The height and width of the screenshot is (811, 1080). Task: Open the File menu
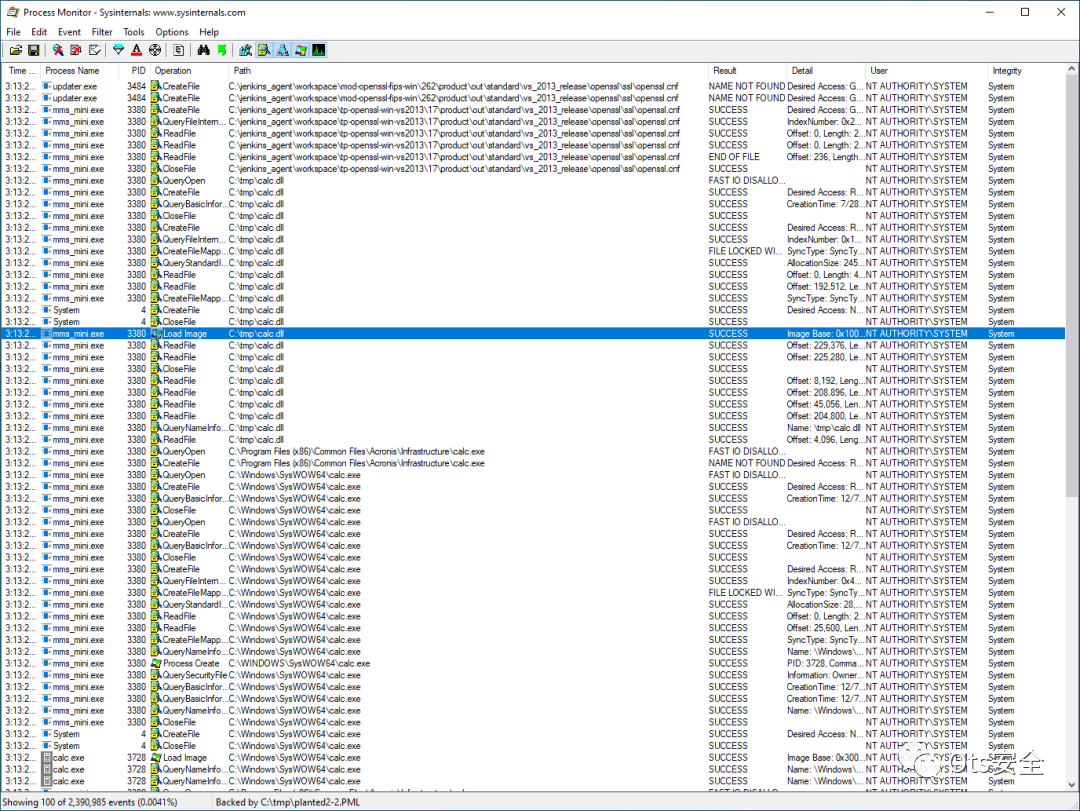pyautogui.click(x=13, y=32)
